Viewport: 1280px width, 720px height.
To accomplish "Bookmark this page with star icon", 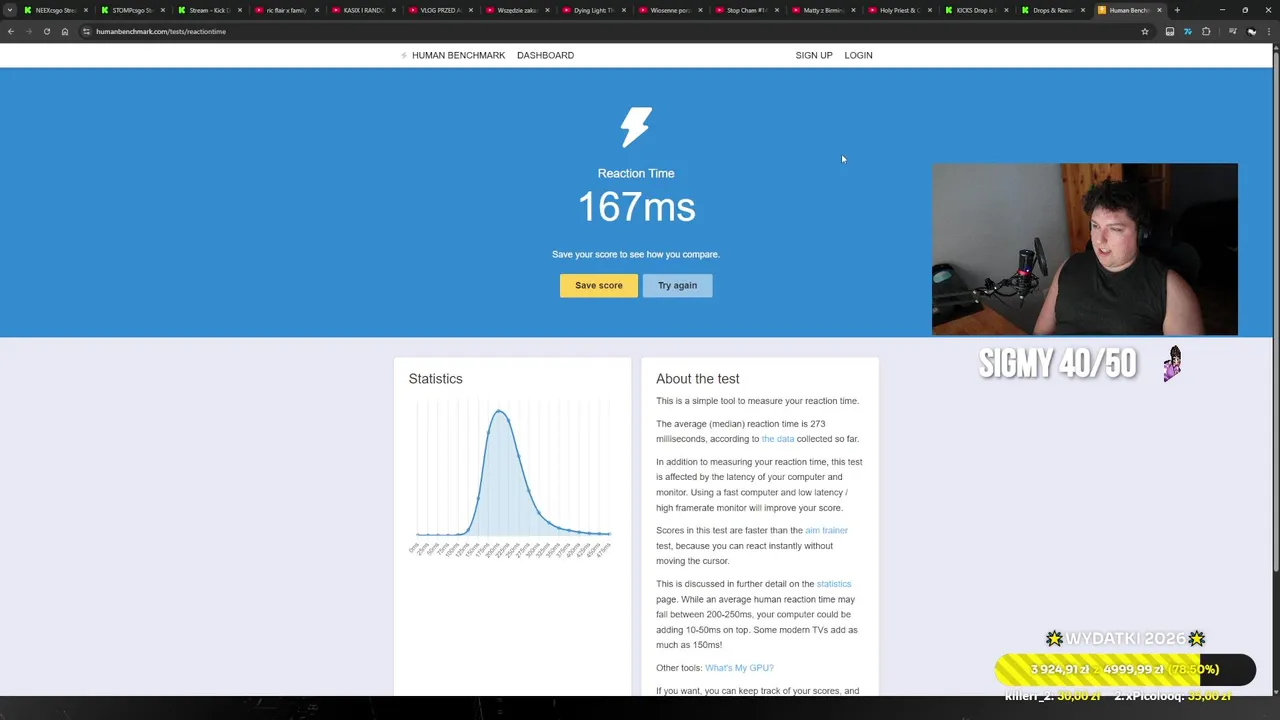I will pos(1145,31).
